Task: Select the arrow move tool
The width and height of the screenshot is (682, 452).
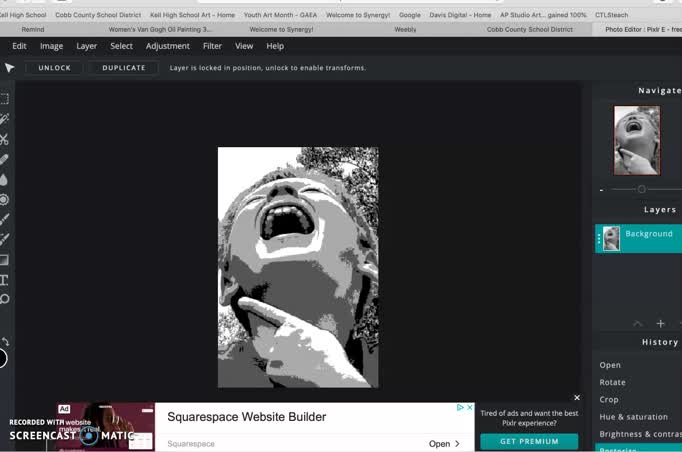Action: coord(9,68)
